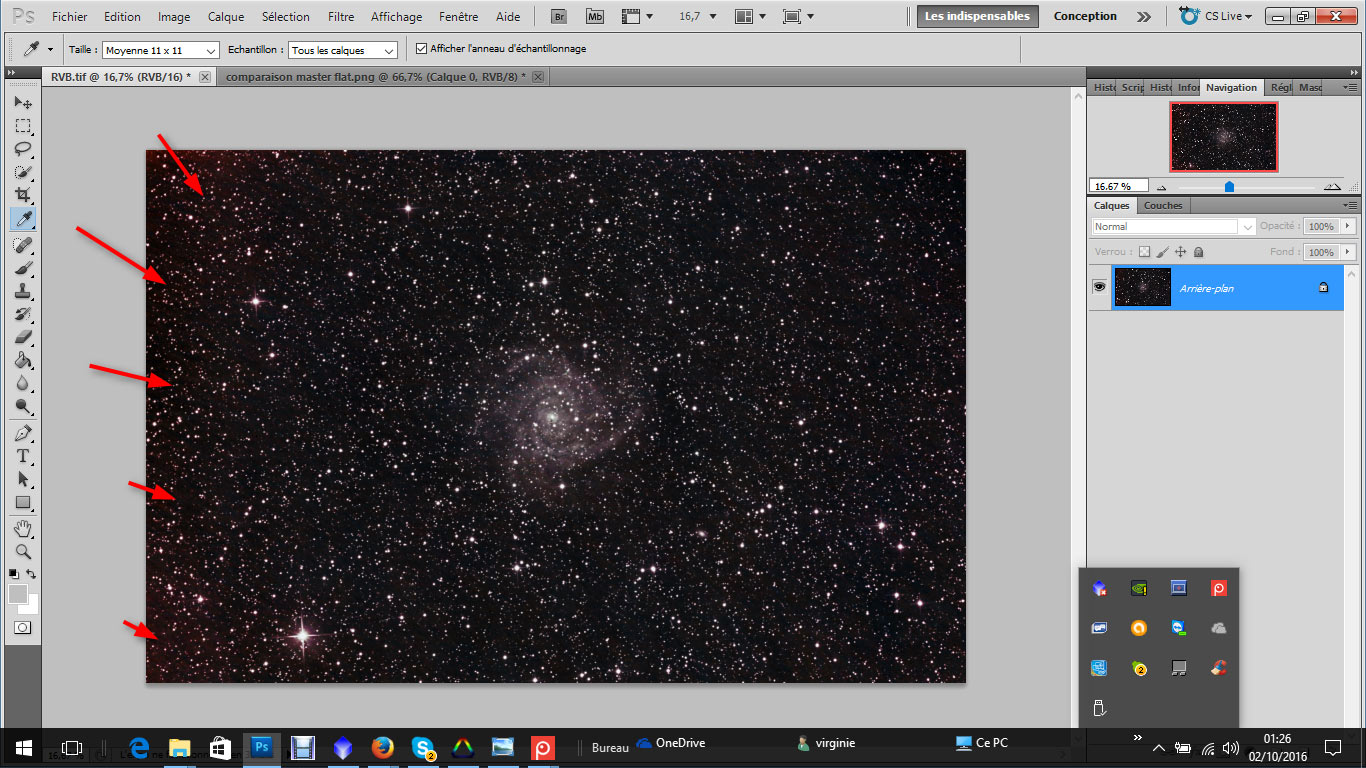Activate the Hand tool
This screenshot has height=768, width=1366.
point(22,528)
